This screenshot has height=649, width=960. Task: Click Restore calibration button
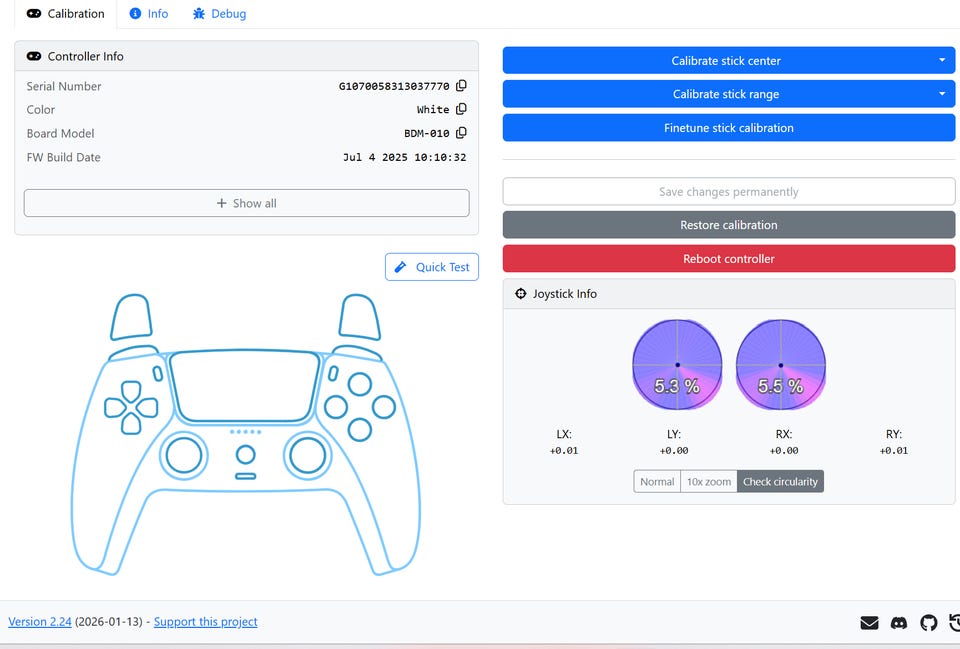[x=729, y=225]
